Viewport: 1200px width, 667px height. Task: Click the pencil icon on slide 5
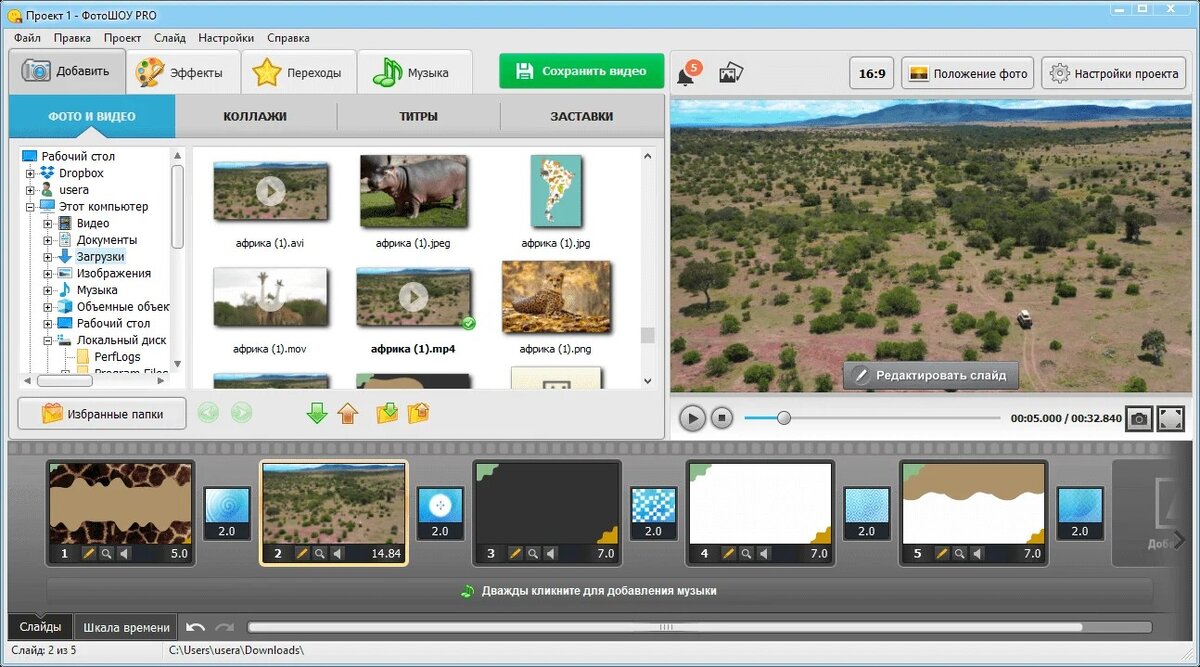[942, 553]
